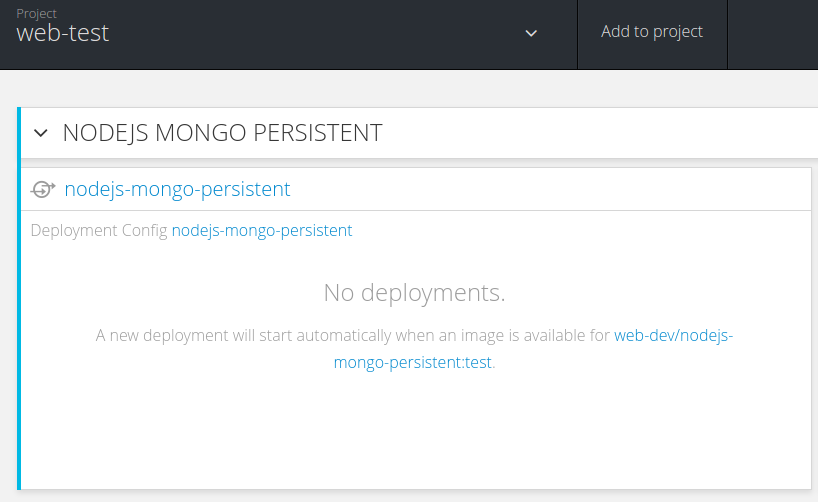Open the nodejs-mongo-persistent title link
Viewport: 818px width, 502px height.
[x=177, y=189]
